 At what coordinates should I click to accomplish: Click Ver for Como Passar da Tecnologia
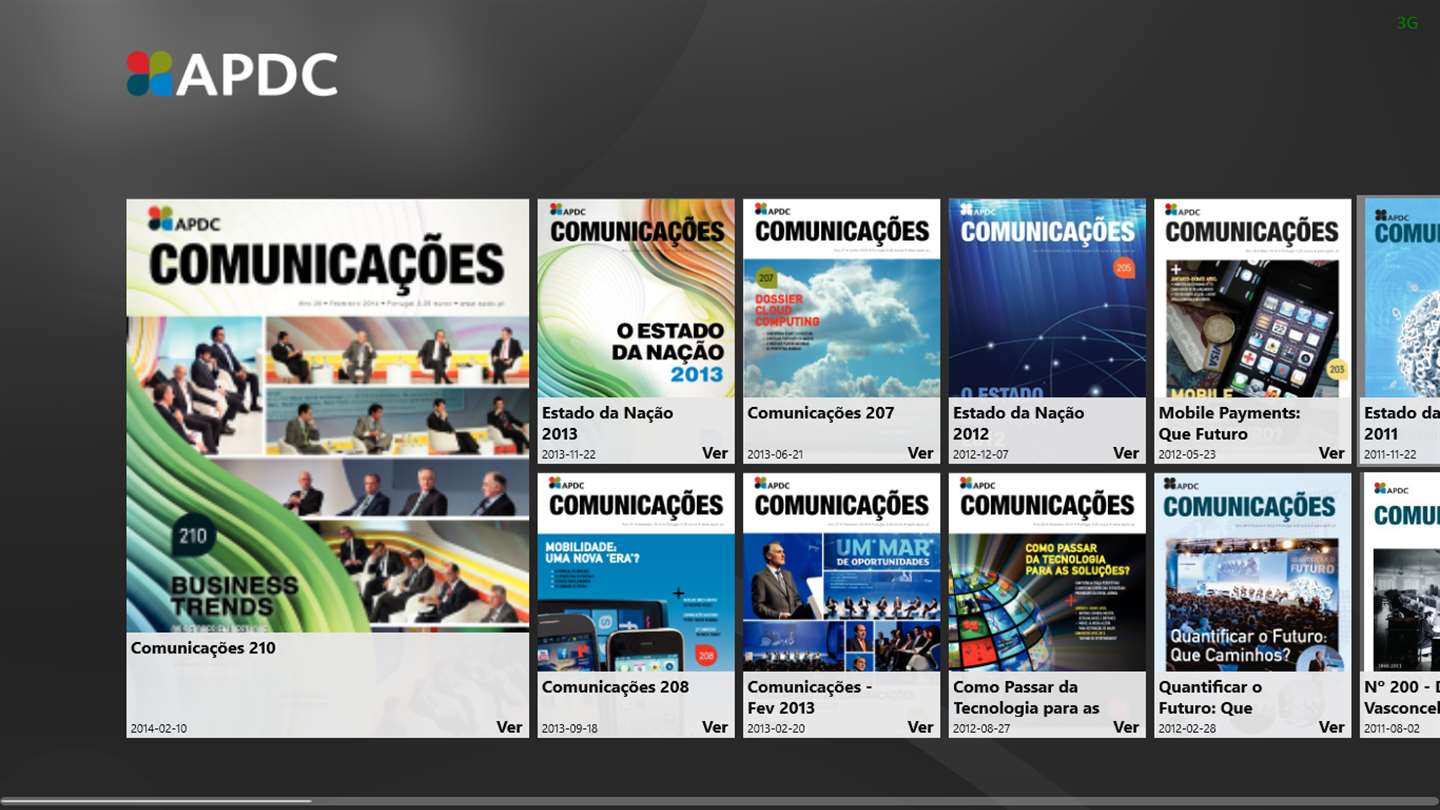(1126, 727)
